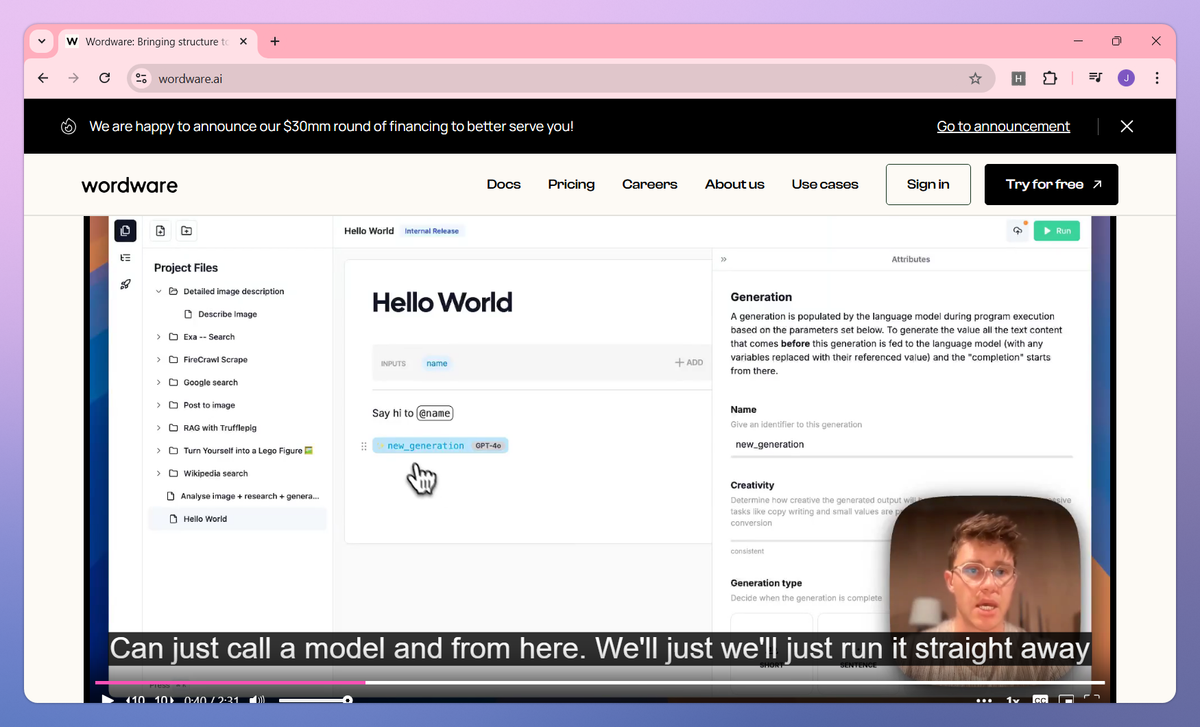
Task: Click the Sign in button
Action: 927,184
